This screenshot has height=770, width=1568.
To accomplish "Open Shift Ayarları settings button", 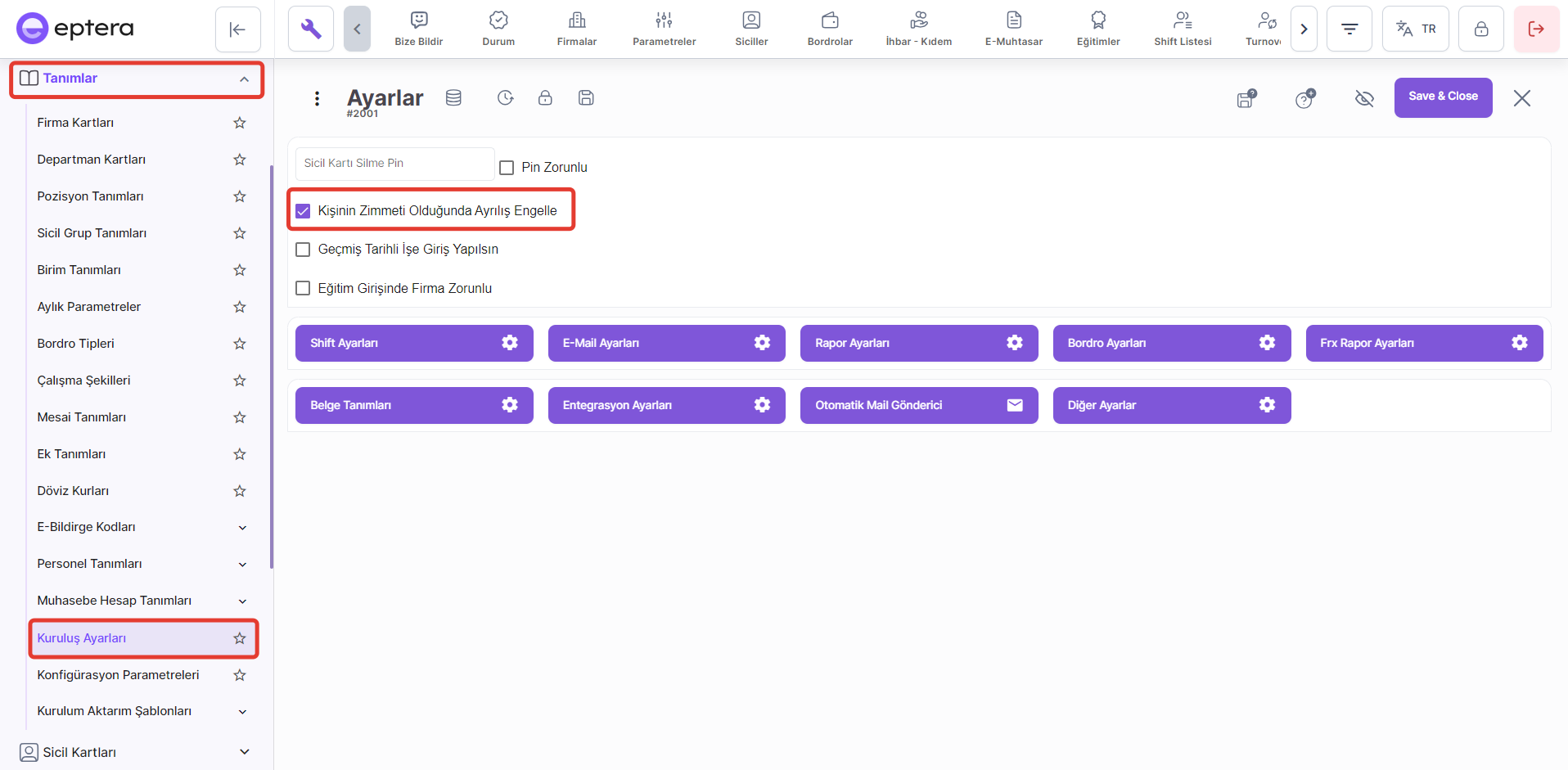I will click(413, 343).
